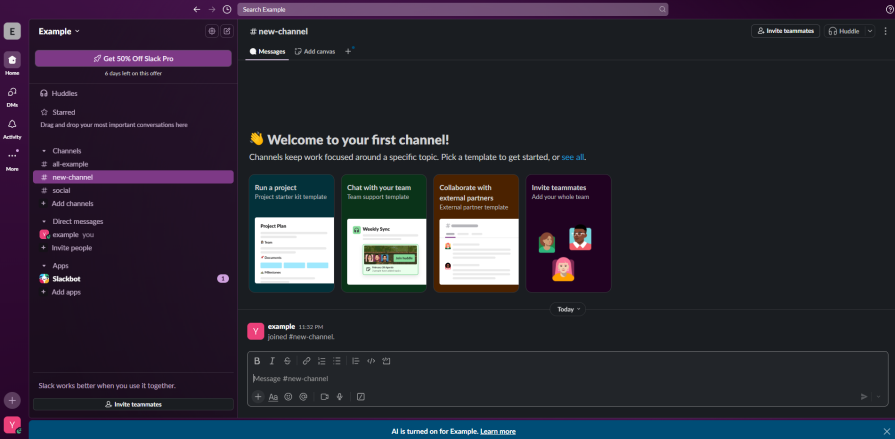Click Invite people in sidebar

pyautogui.click(x=134, y=248)
